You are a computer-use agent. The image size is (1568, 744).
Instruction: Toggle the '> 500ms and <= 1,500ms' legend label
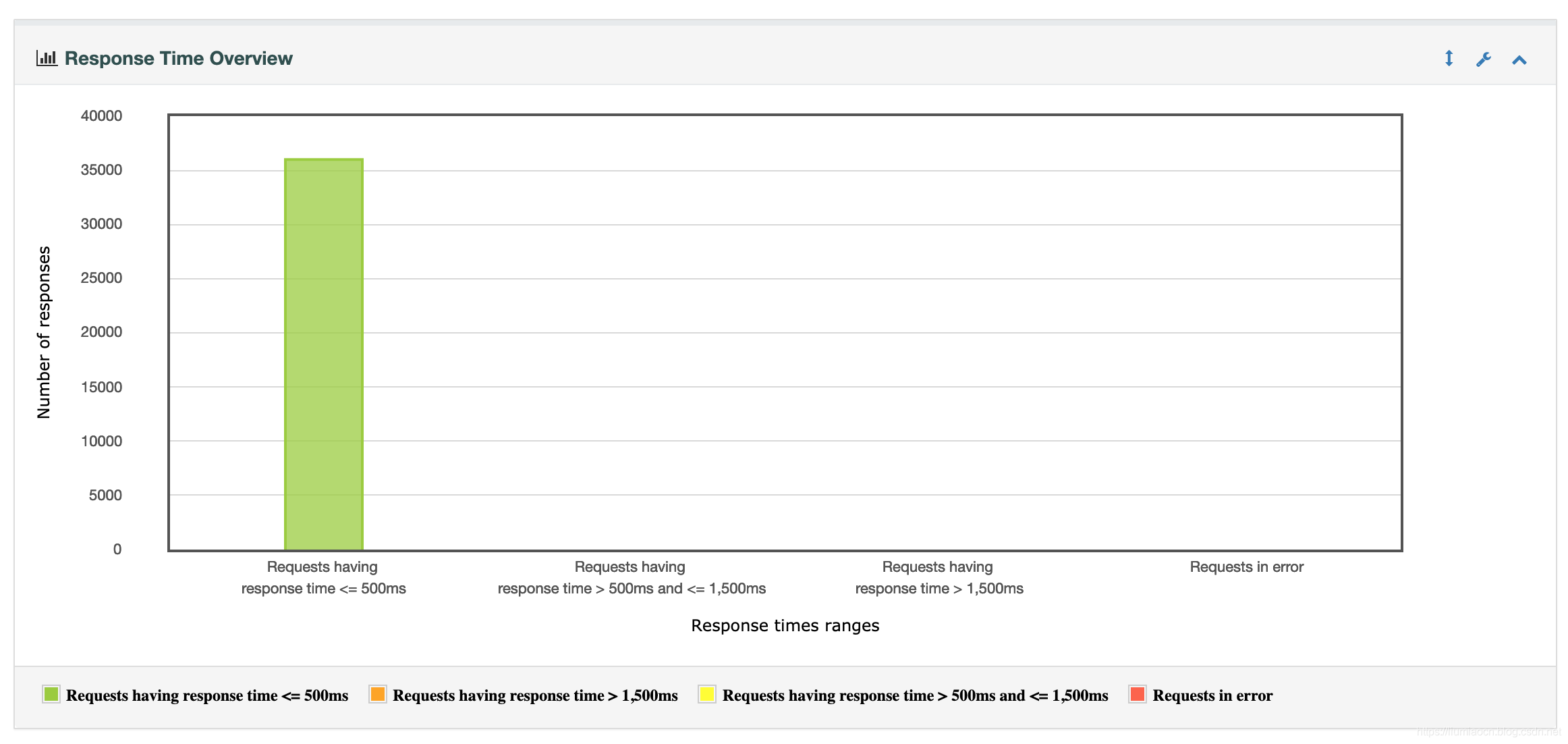(915, 695)
